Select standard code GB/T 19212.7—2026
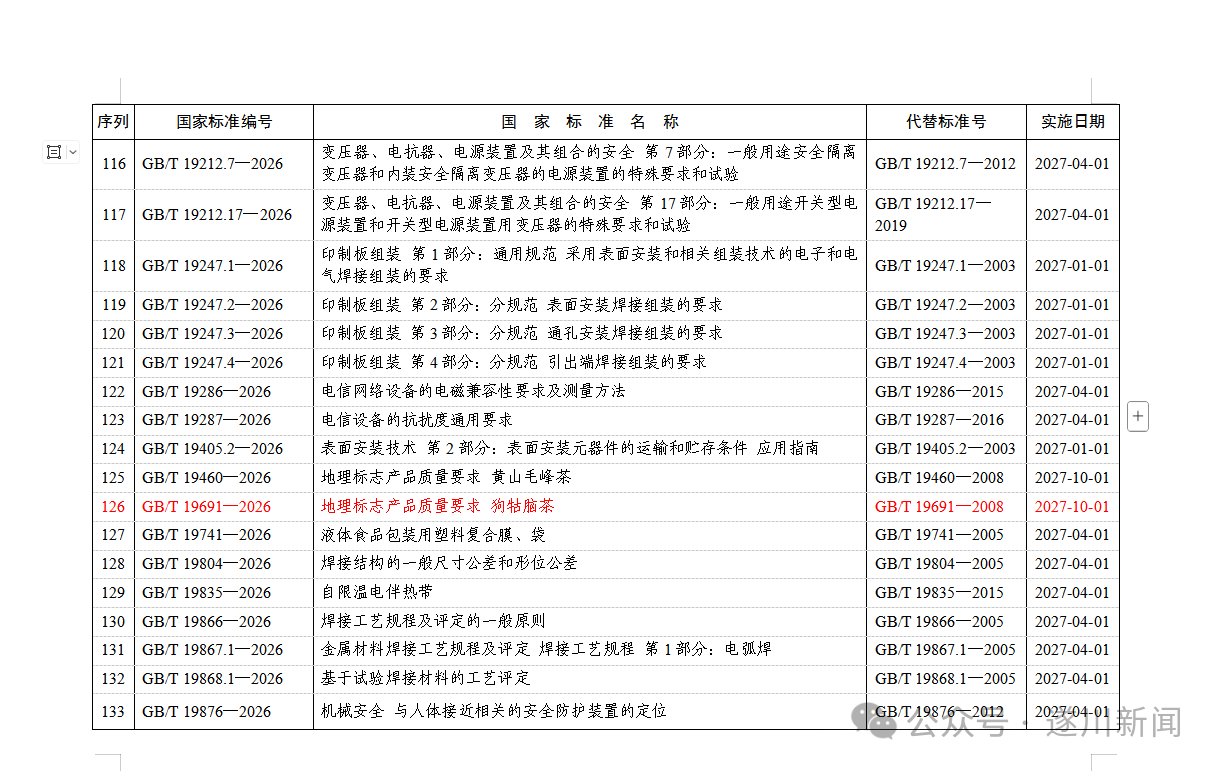Screen dimensions: 1222x771 (213, 164)
